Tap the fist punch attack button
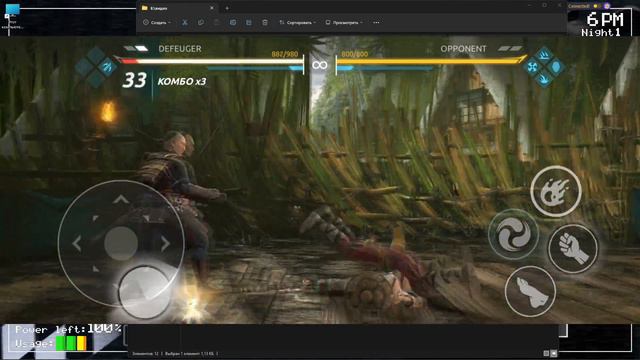The height and width of the screenshot is (360, 640). [573, 248]
